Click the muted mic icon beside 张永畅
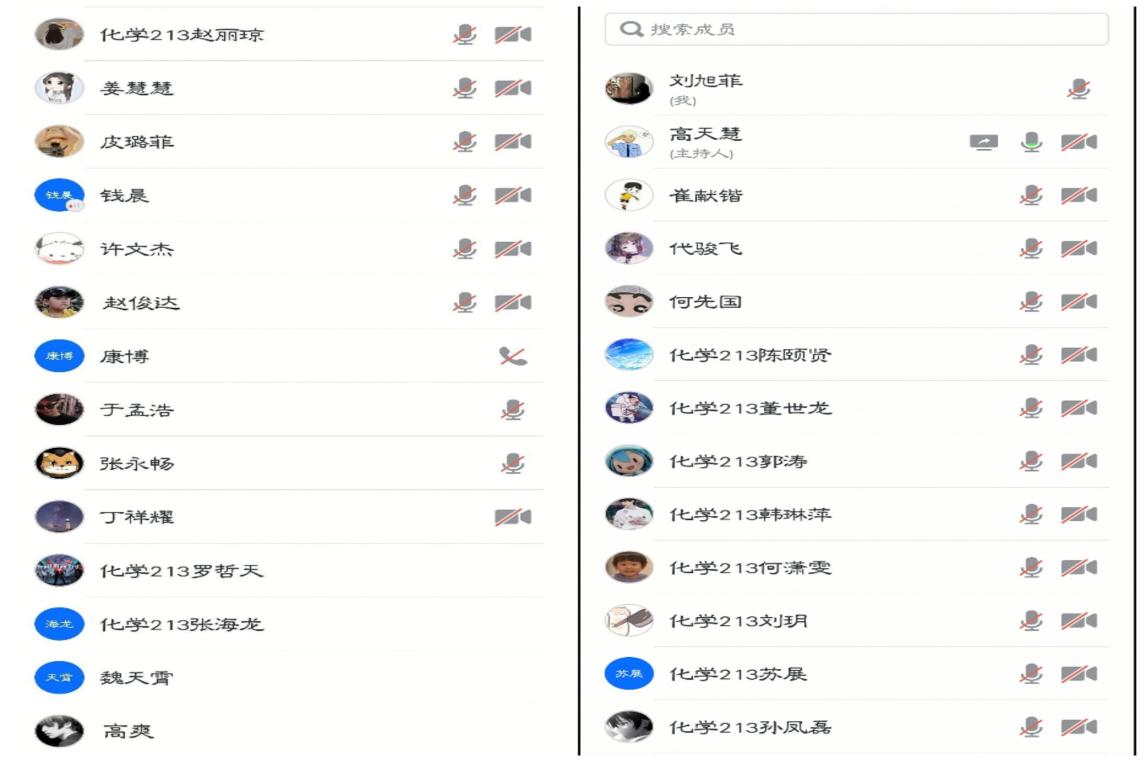Viewport: 1146px width, 762px height. [x=513, y=463]
